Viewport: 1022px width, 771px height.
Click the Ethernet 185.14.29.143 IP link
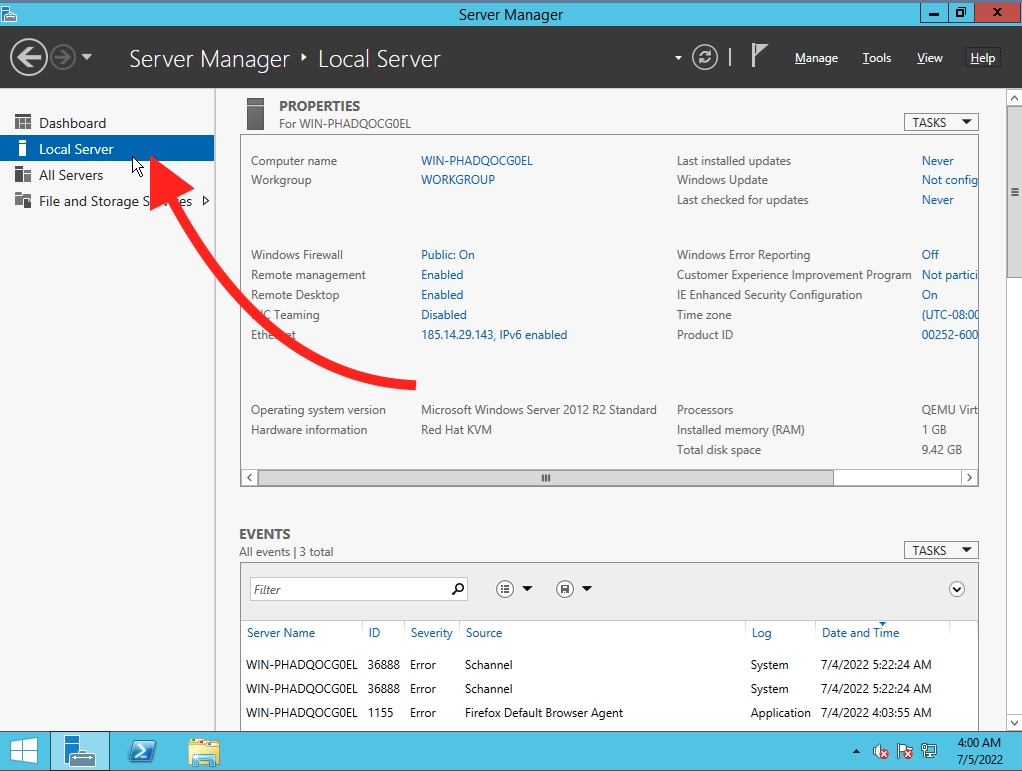pyautogui.click(x=494, y=335)
